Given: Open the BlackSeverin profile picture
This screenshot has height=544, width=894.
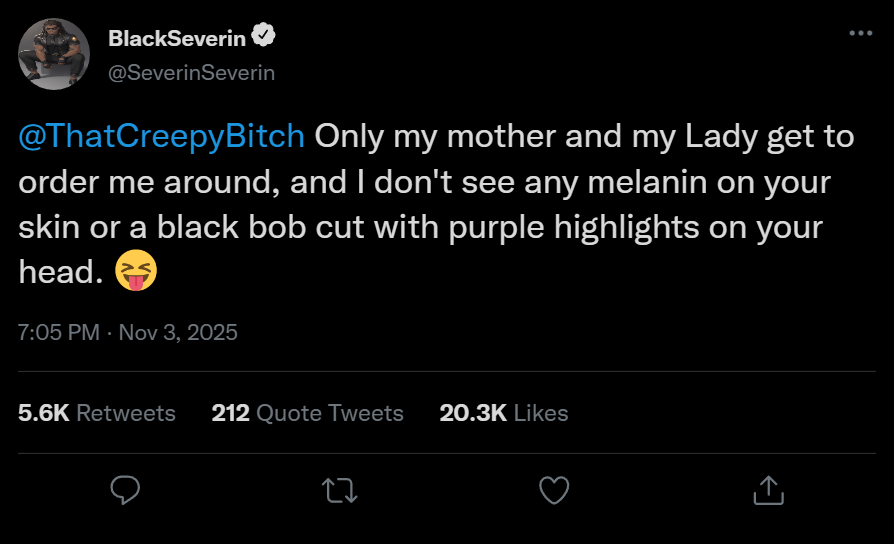Looking at the screenshot, I should click(x=56, y=54).
